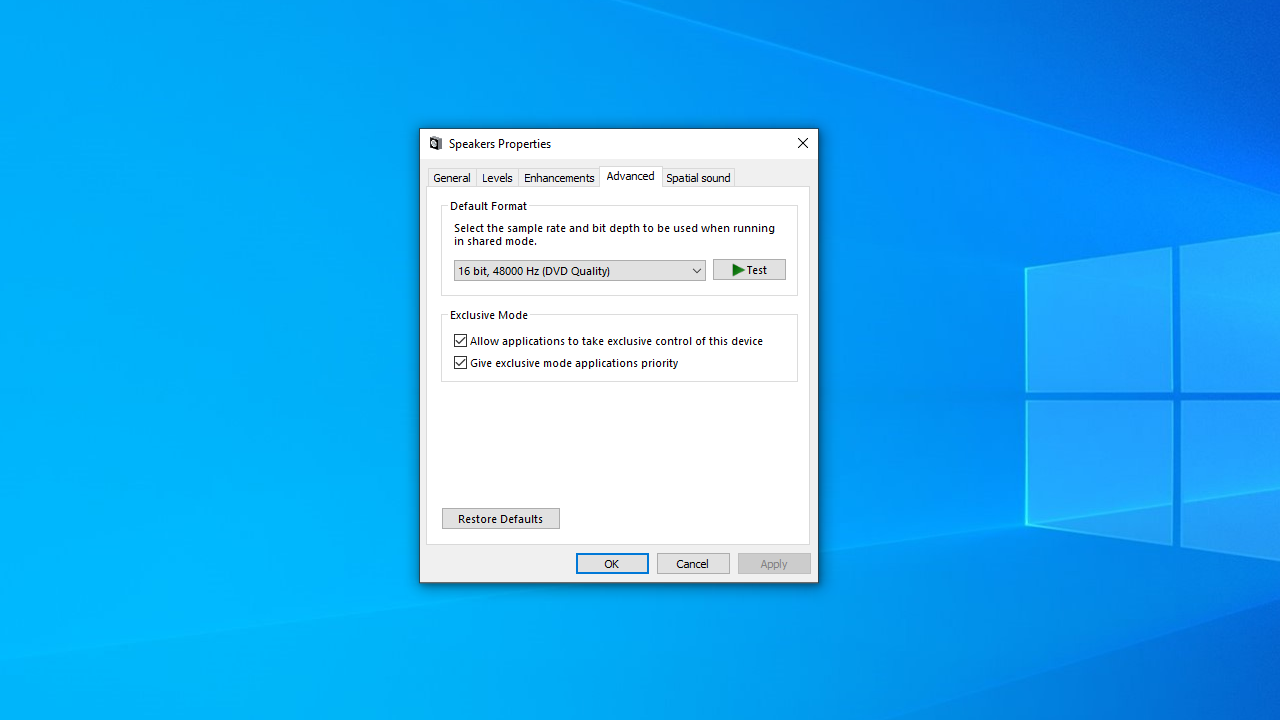Click the 'Exclusive Mode' group heading

489,315
